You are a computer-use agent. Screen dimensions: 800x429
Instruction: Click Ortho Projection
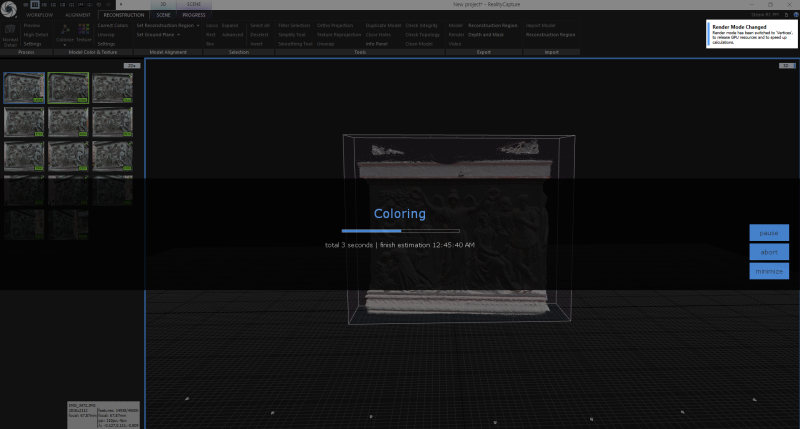[335, 26]
